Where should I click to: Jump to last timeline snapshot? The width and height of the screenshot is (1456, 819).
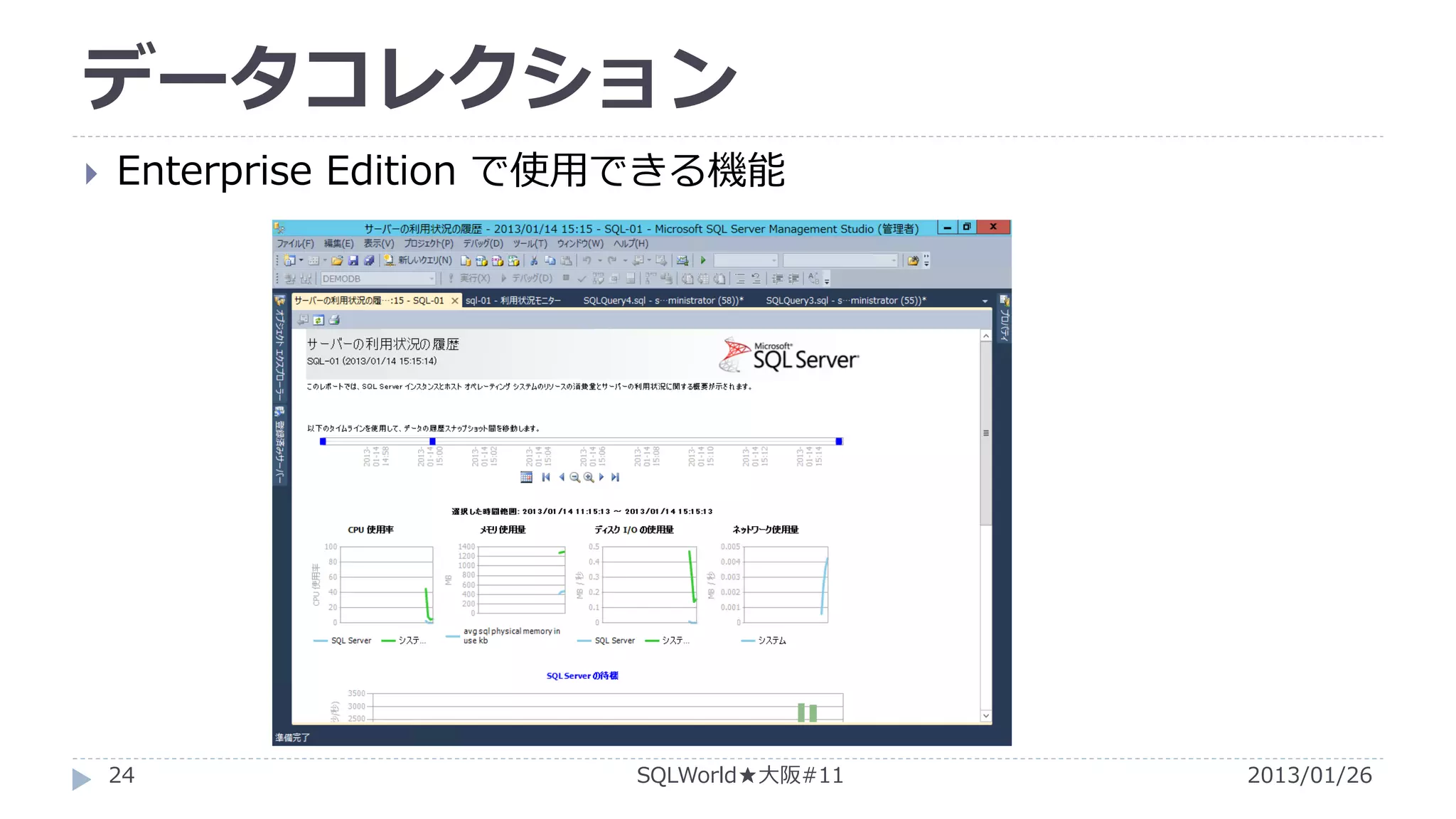pyautogui.click(x=616, y=477)
